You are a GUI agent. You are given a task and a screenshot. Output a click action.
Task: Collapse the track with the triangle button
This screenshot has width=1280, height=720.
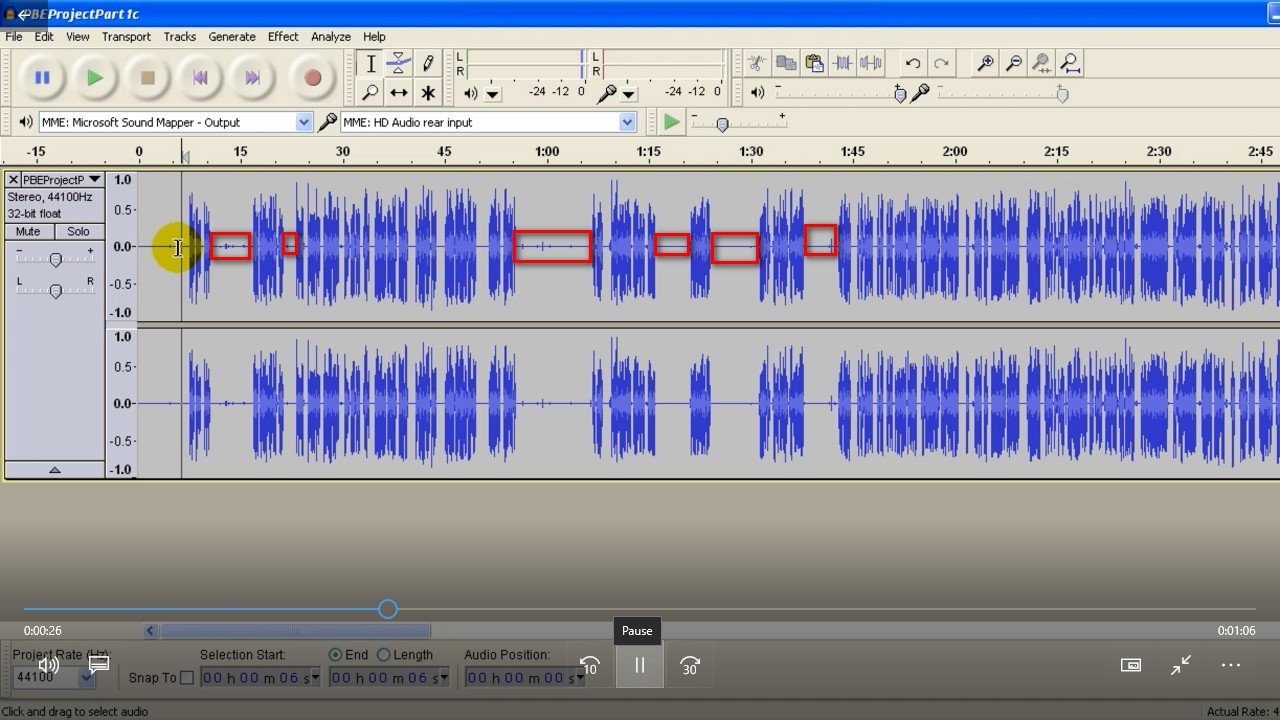point(55,469)
